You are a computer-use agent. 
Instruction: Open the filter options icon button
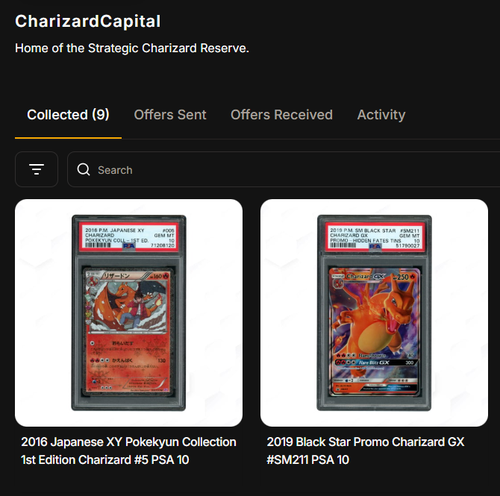36,169
